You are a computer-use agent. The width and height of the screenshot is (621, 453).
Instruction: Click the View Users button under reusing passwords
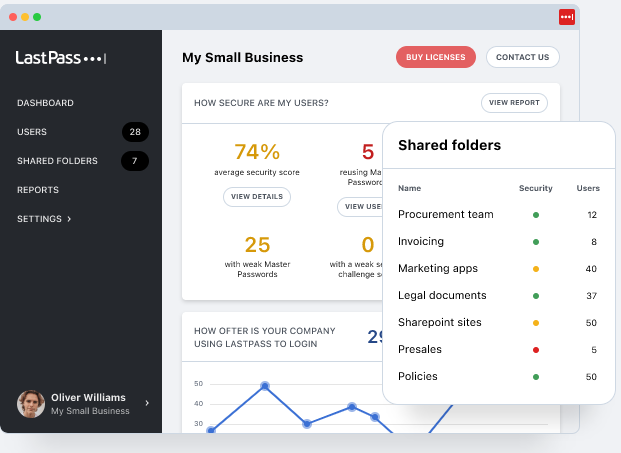360,207
